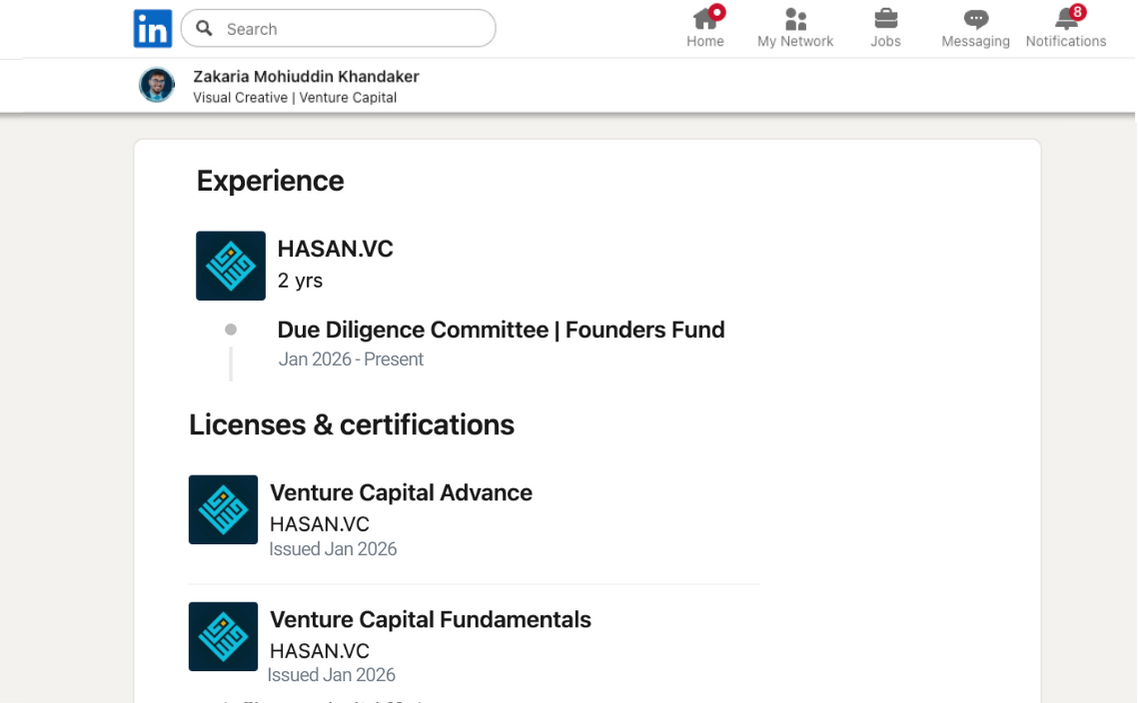
Task: Open My Network
Action: 795,28
